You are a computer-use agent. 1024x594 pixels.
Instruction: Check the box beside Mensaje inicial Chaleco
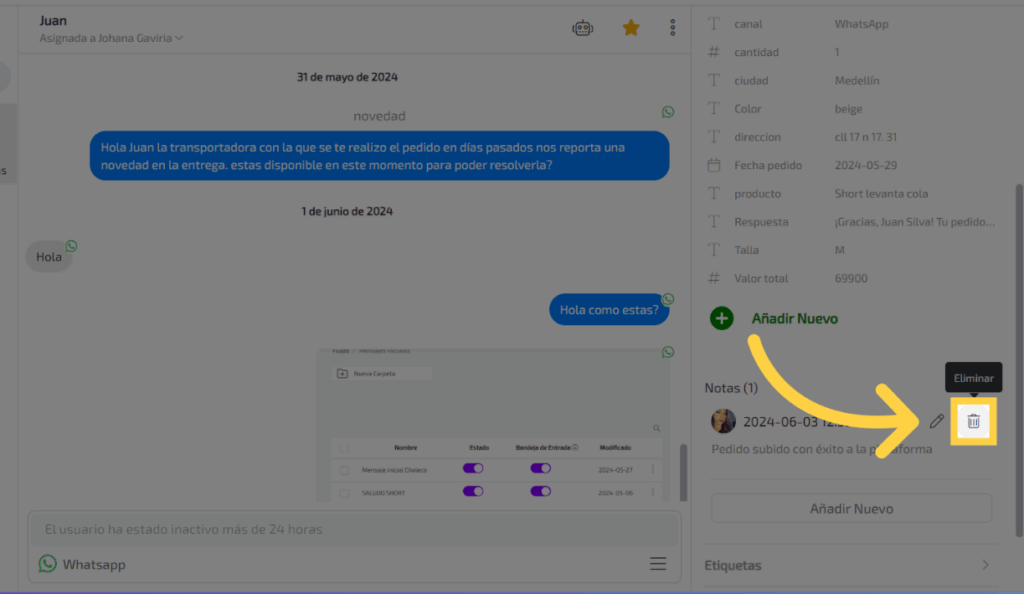click(x=344, y=469)
